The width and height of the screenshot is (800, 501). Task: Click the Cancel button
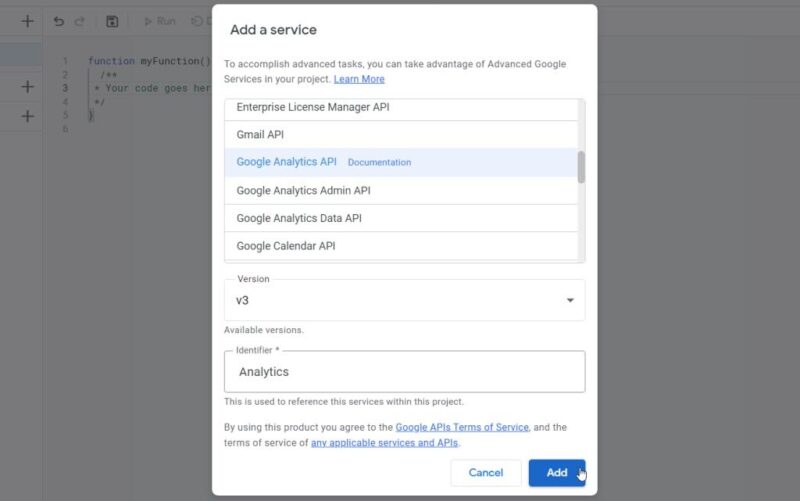coord(486,473)
